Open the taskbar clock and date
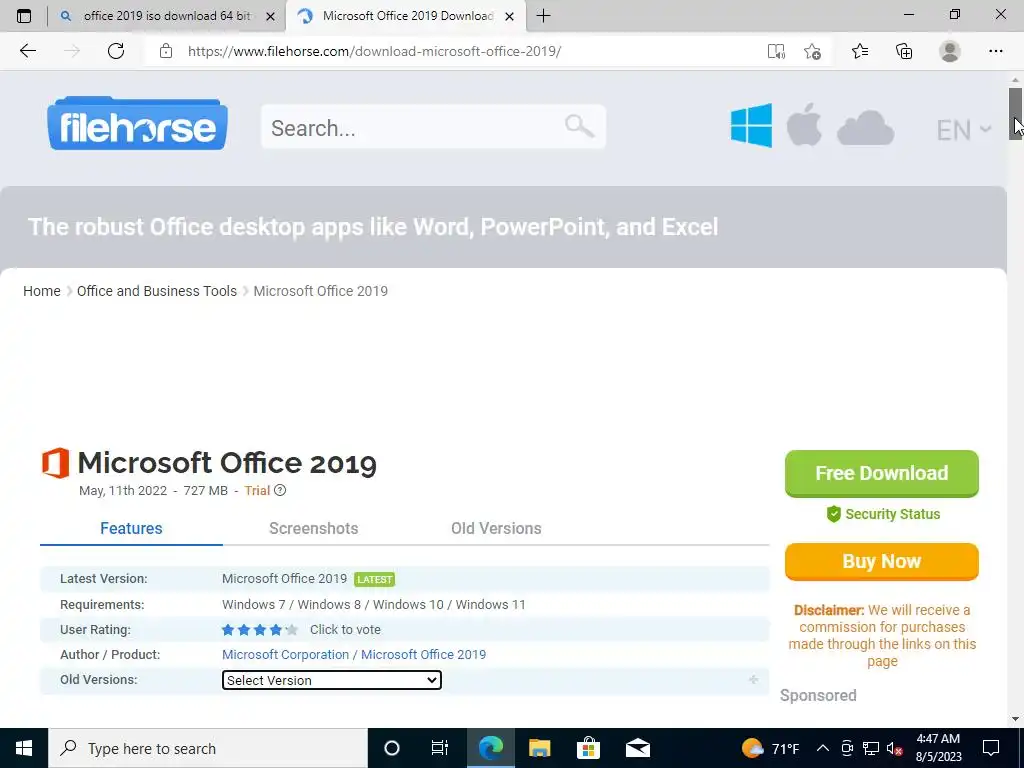The image size is (1024, 768). pyautogui.click(x=938, y=748)
